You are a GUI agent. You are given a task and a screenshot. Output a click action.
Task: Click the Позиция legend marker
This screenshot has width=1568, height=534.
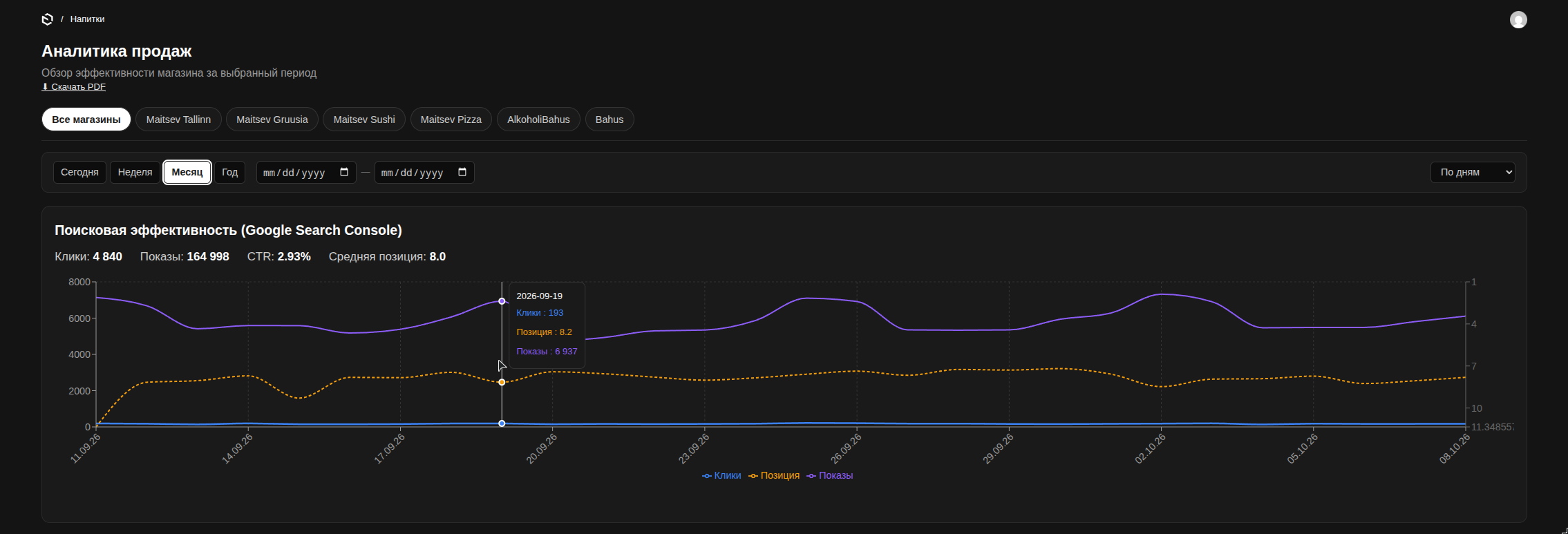(753, 476)
